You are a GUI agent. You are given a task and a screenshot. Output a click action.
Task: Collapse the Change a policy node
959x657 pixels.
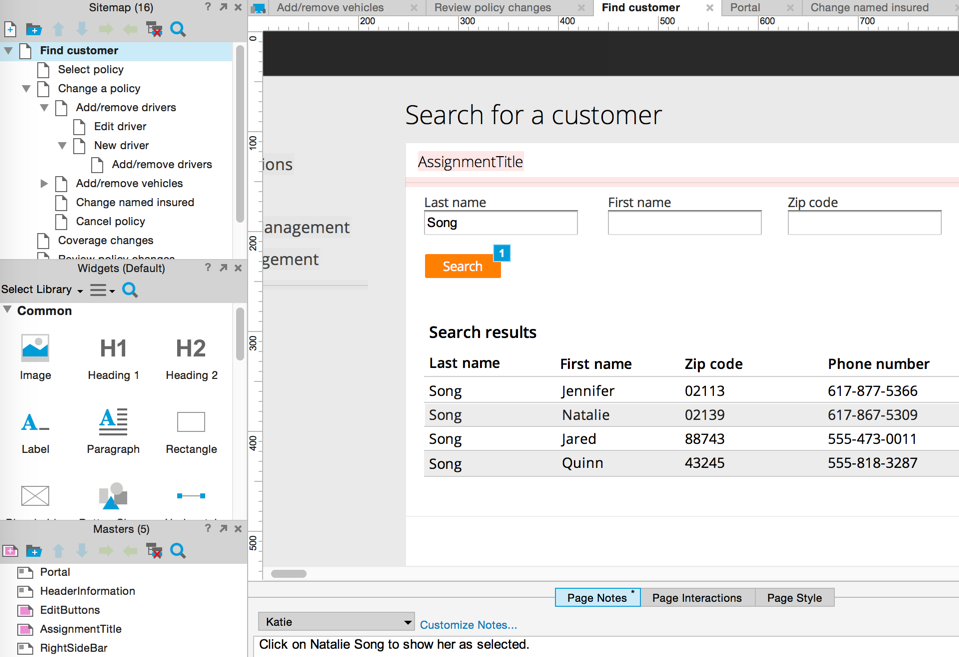click(x=26, y=89)
